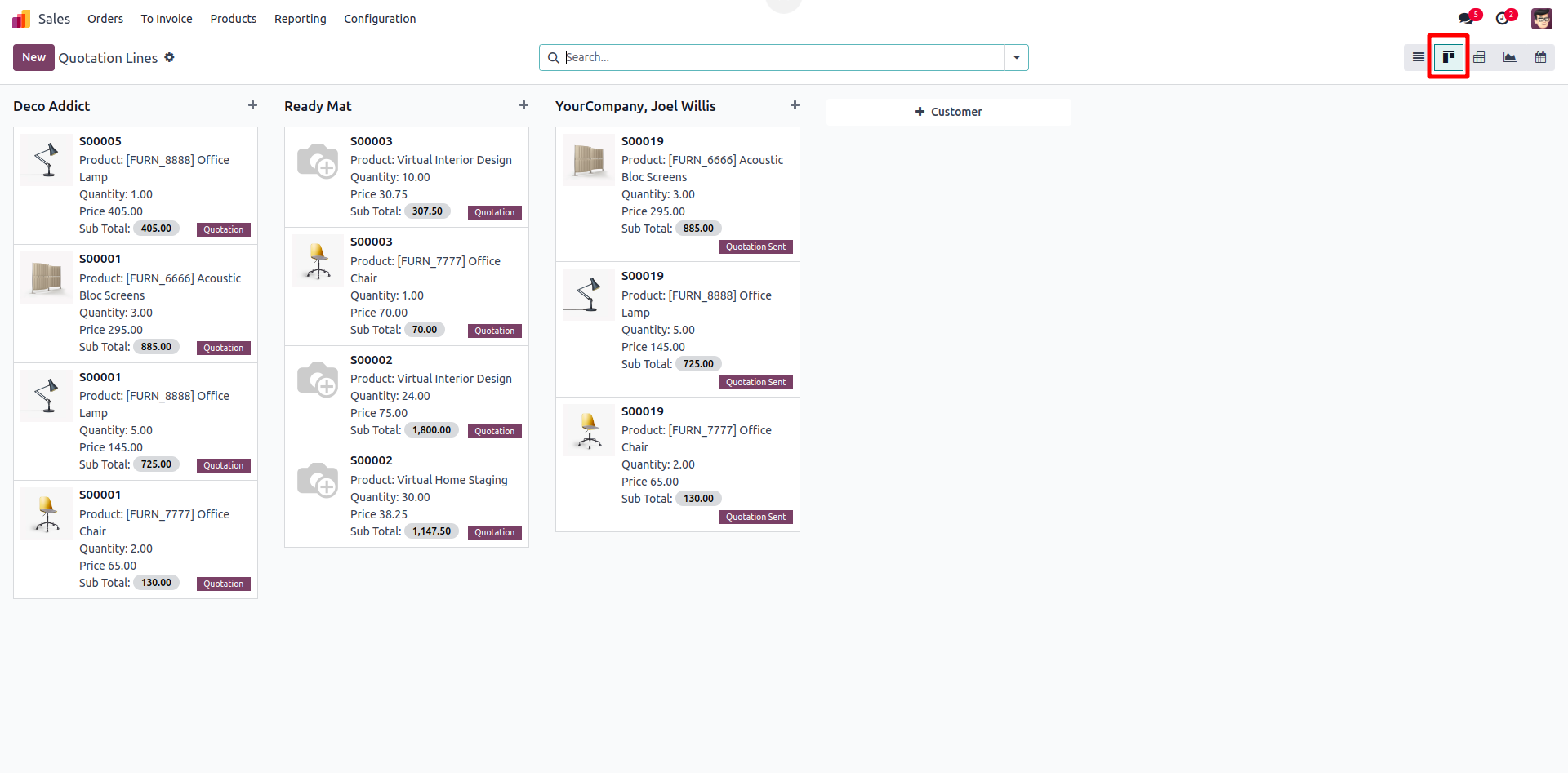Add a quick record in Ready Mat column
The height and width of the screenshot is (773, 1568).
coord(523,105)
